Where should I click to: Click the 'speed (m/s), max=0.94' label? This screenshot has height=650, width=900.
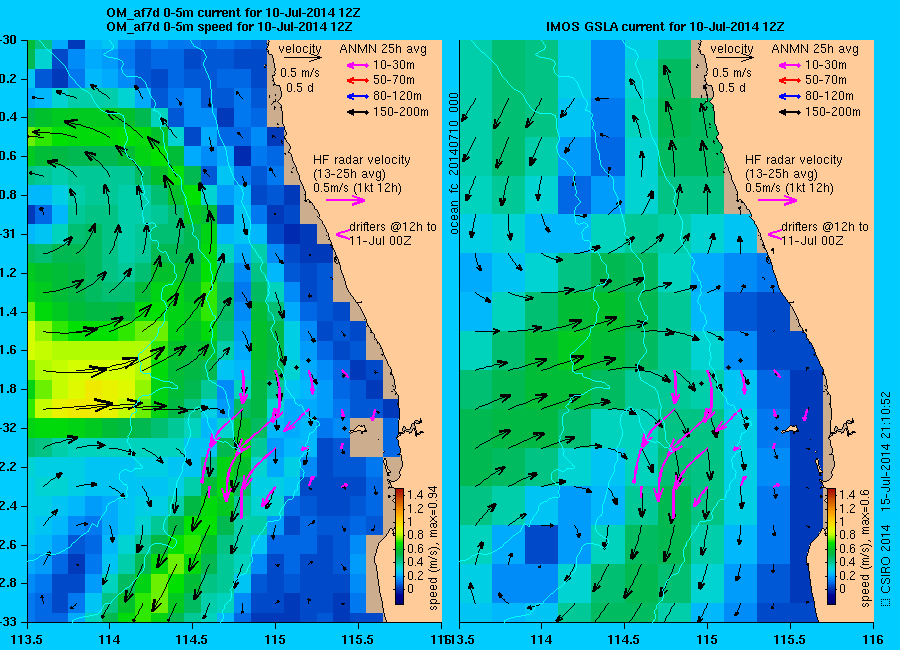[433, 548]
